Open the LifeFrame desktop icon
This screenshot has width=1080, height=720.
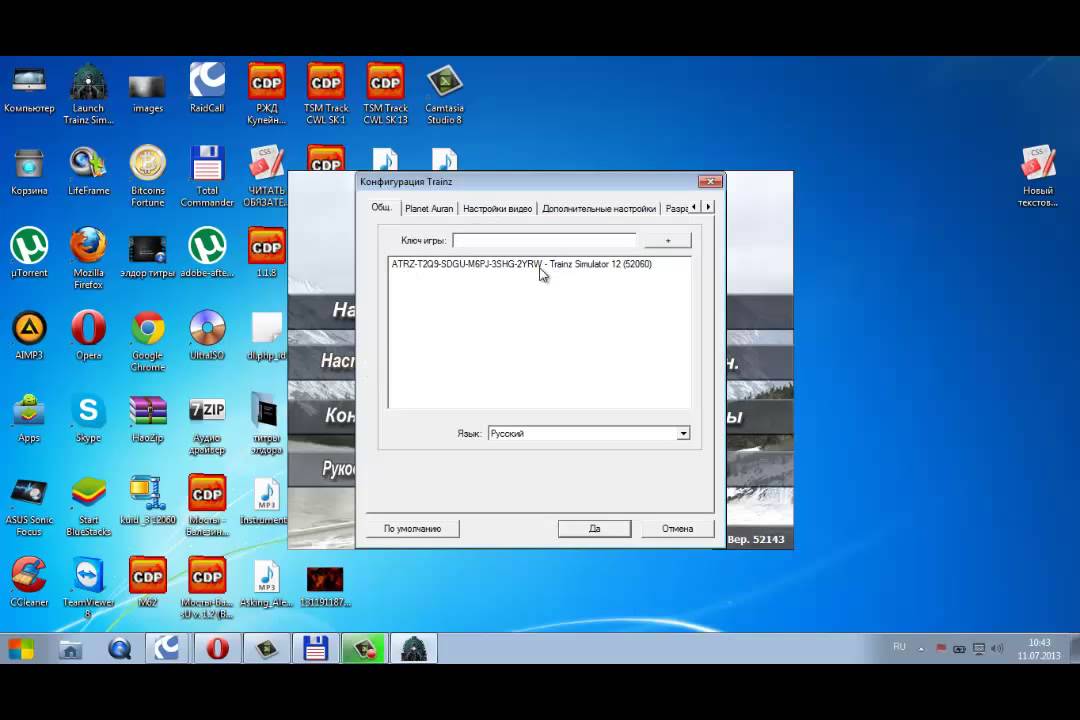[88, 172]
